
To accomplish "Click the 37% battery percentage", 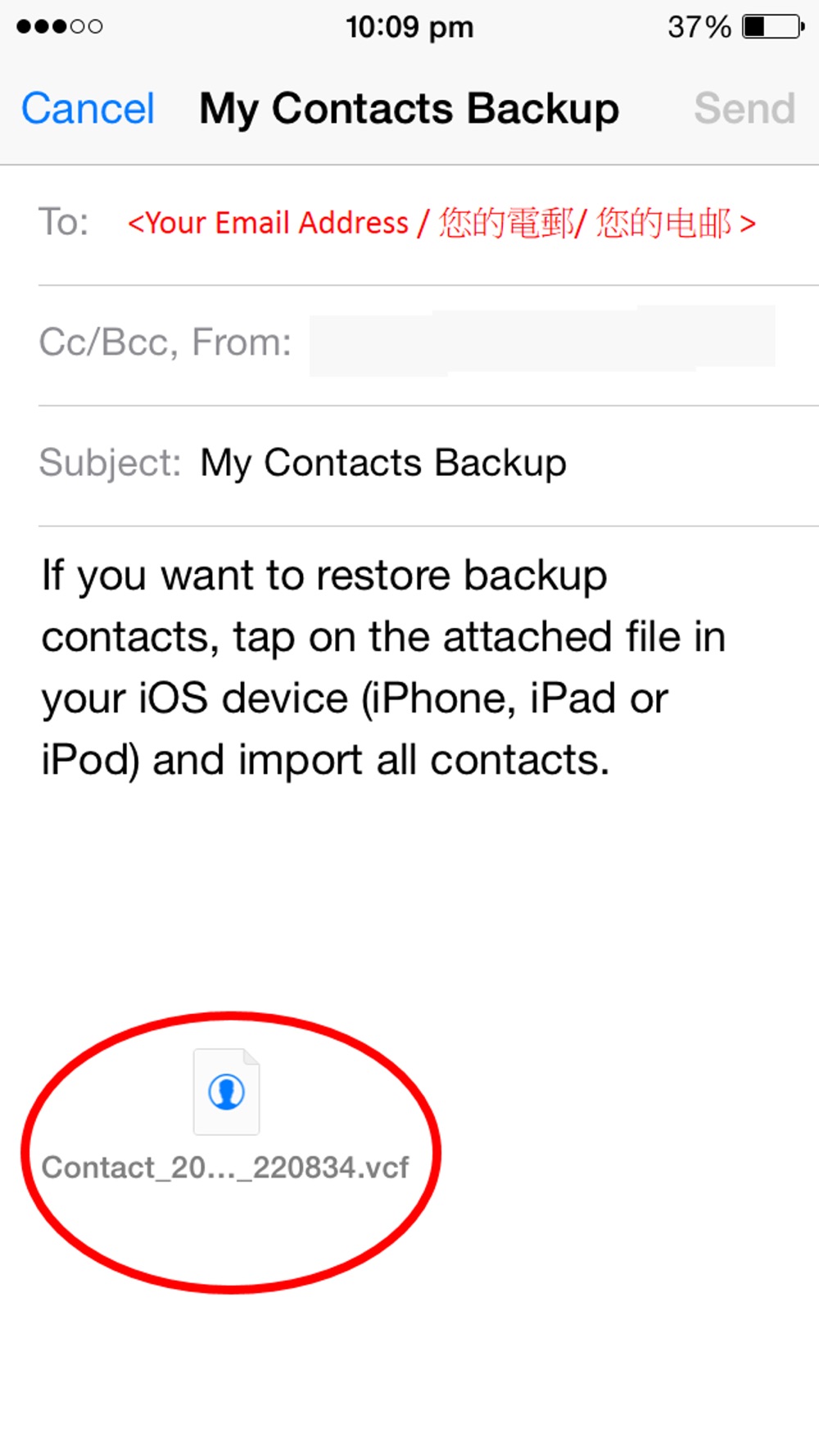I will [x=699, y=27].
